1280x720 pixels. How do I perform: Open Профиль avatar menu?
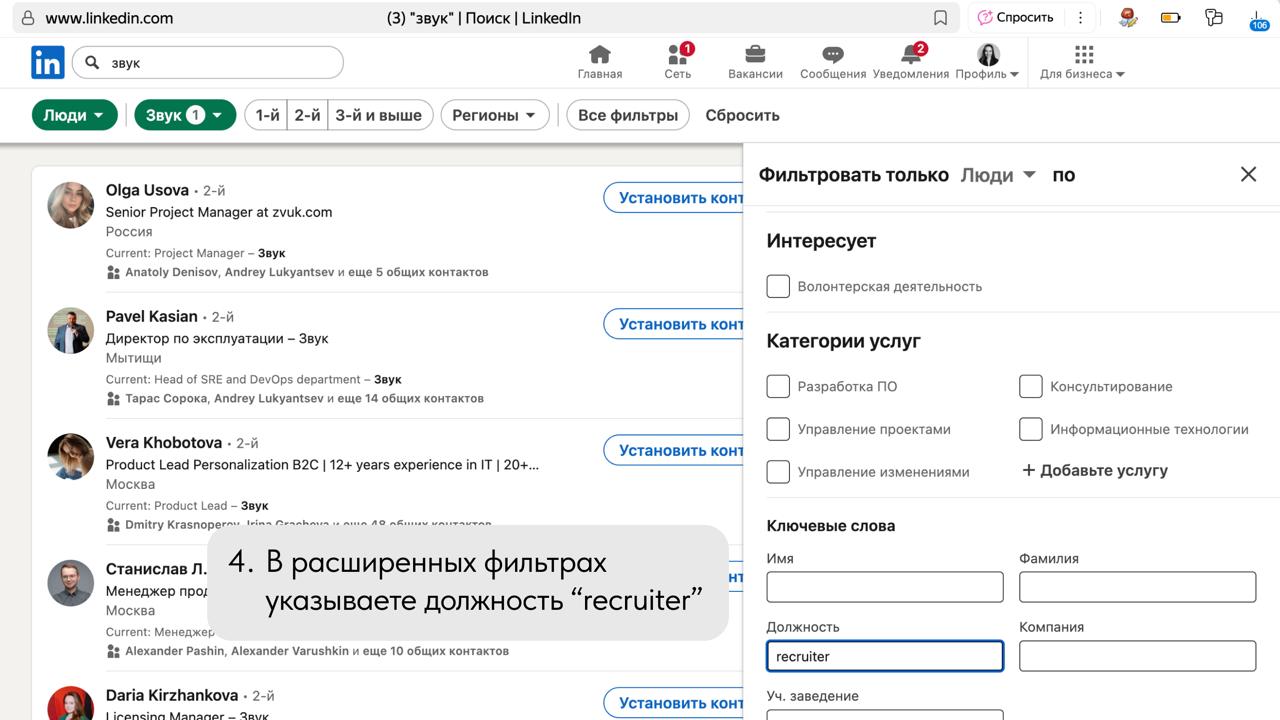coord(987,62)
